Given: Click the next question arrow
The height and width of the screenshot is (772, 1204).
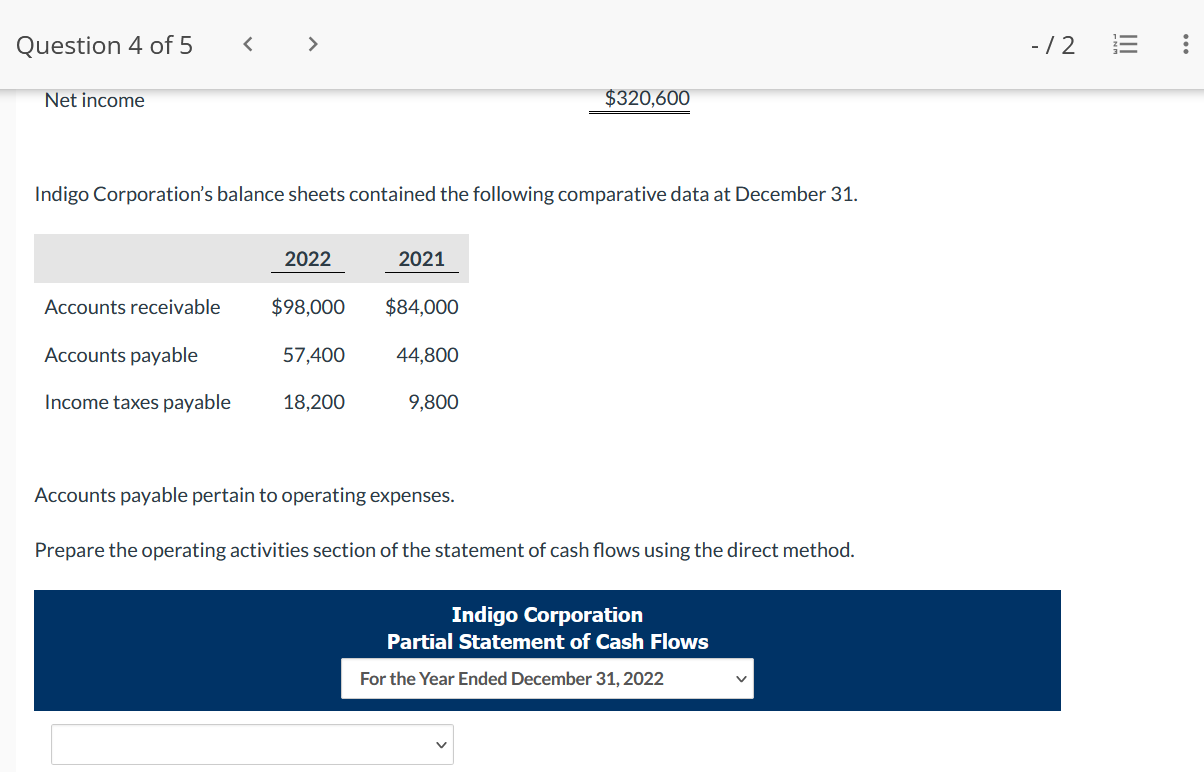Looking at the screenshot, I should click(312, 44).
